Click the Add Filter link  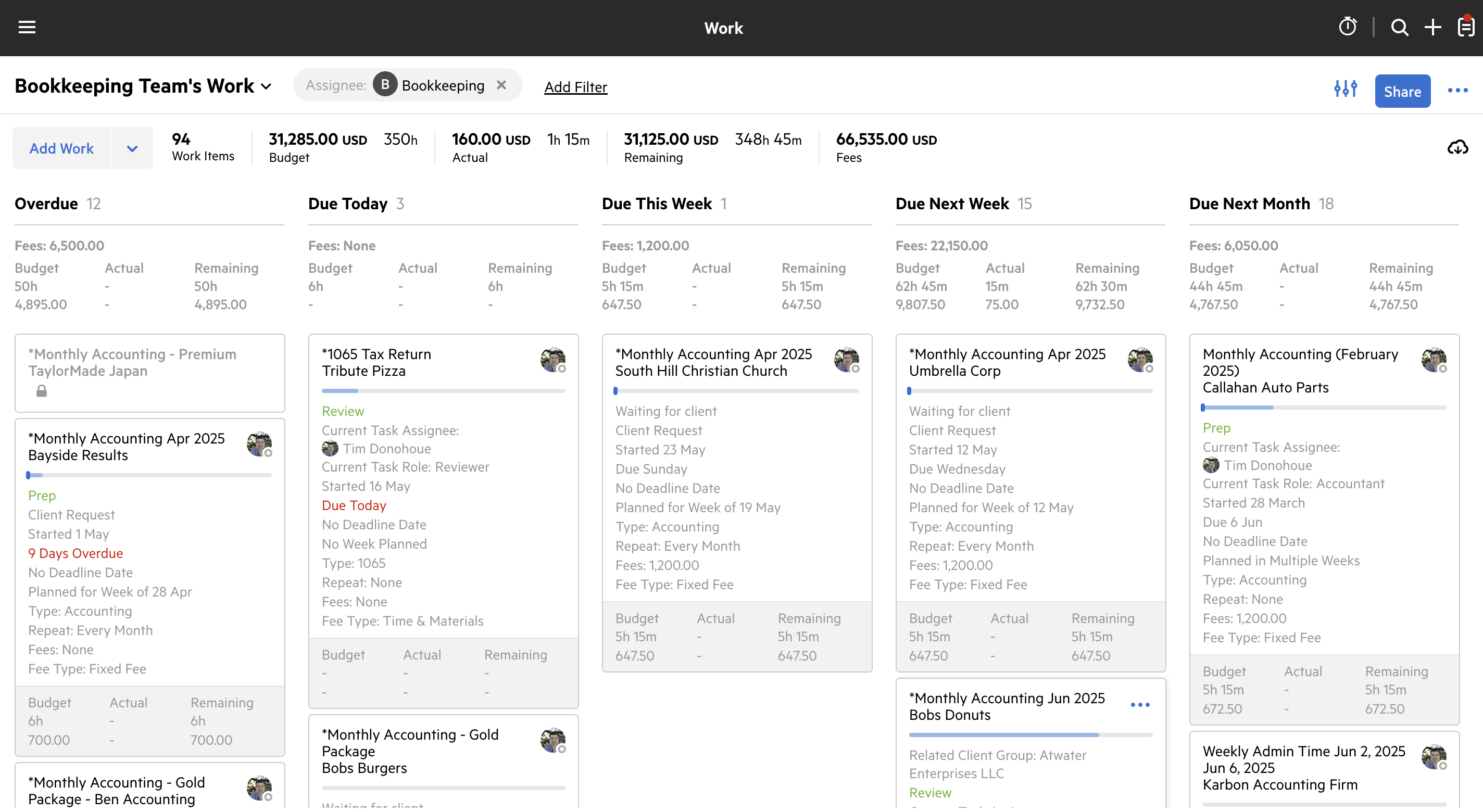click(575, 87)
